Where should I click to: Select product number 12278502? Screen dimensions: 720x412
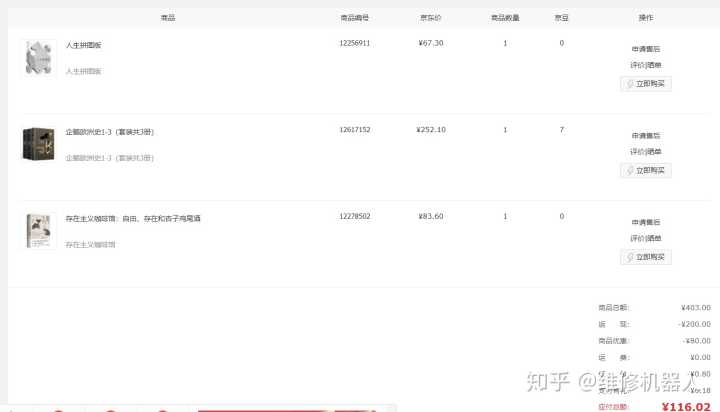(354, 216)
